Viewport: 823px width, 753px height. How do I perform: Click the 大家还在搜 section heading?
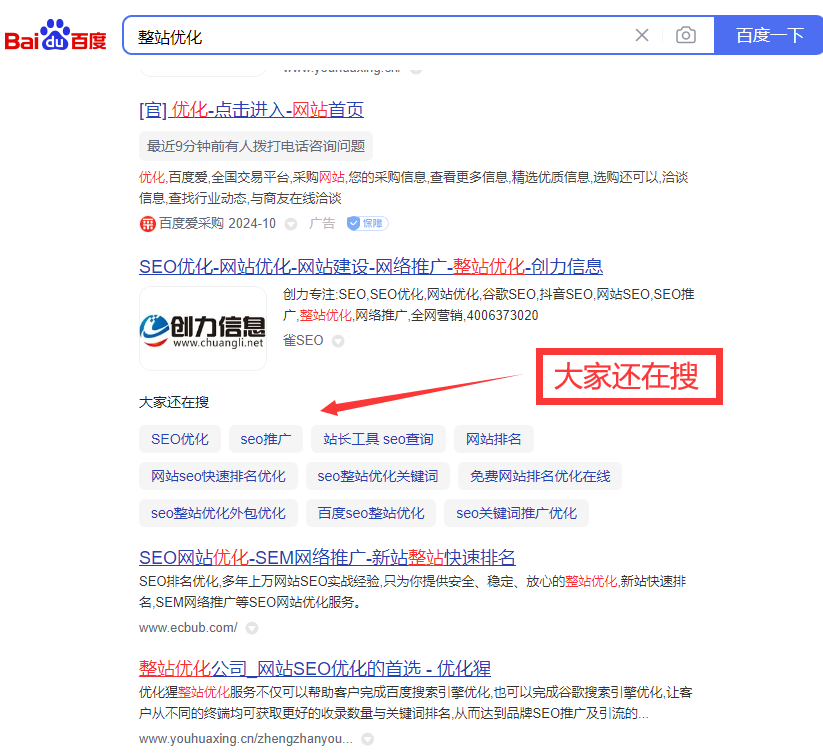(x=174, y=402)
